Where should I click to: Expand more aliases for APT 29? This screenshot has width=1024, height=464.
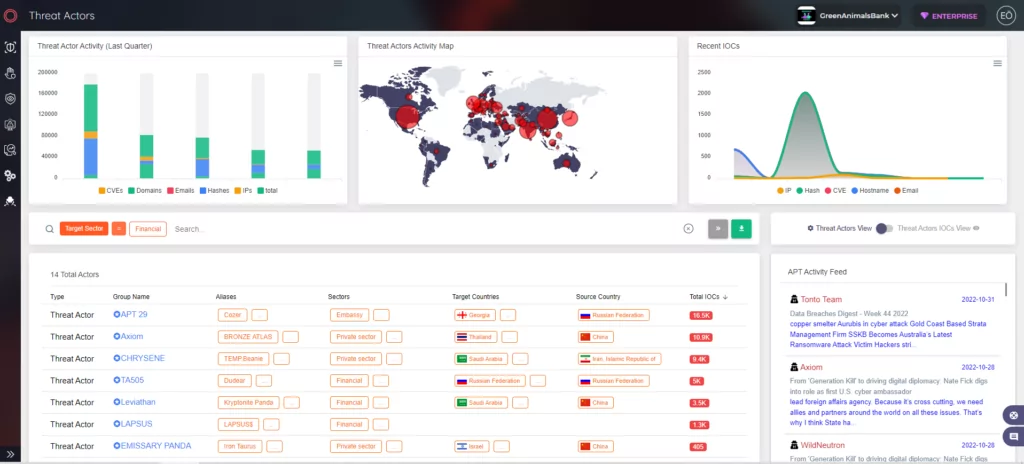tap(259, 315)
